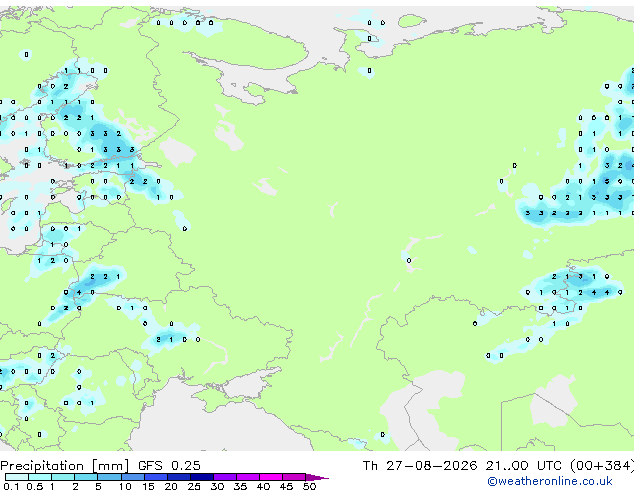The height and width of the screenshot is (490, 634).
Task: Select the 30–35 mm purple swatch
Action: coord(225,477)
